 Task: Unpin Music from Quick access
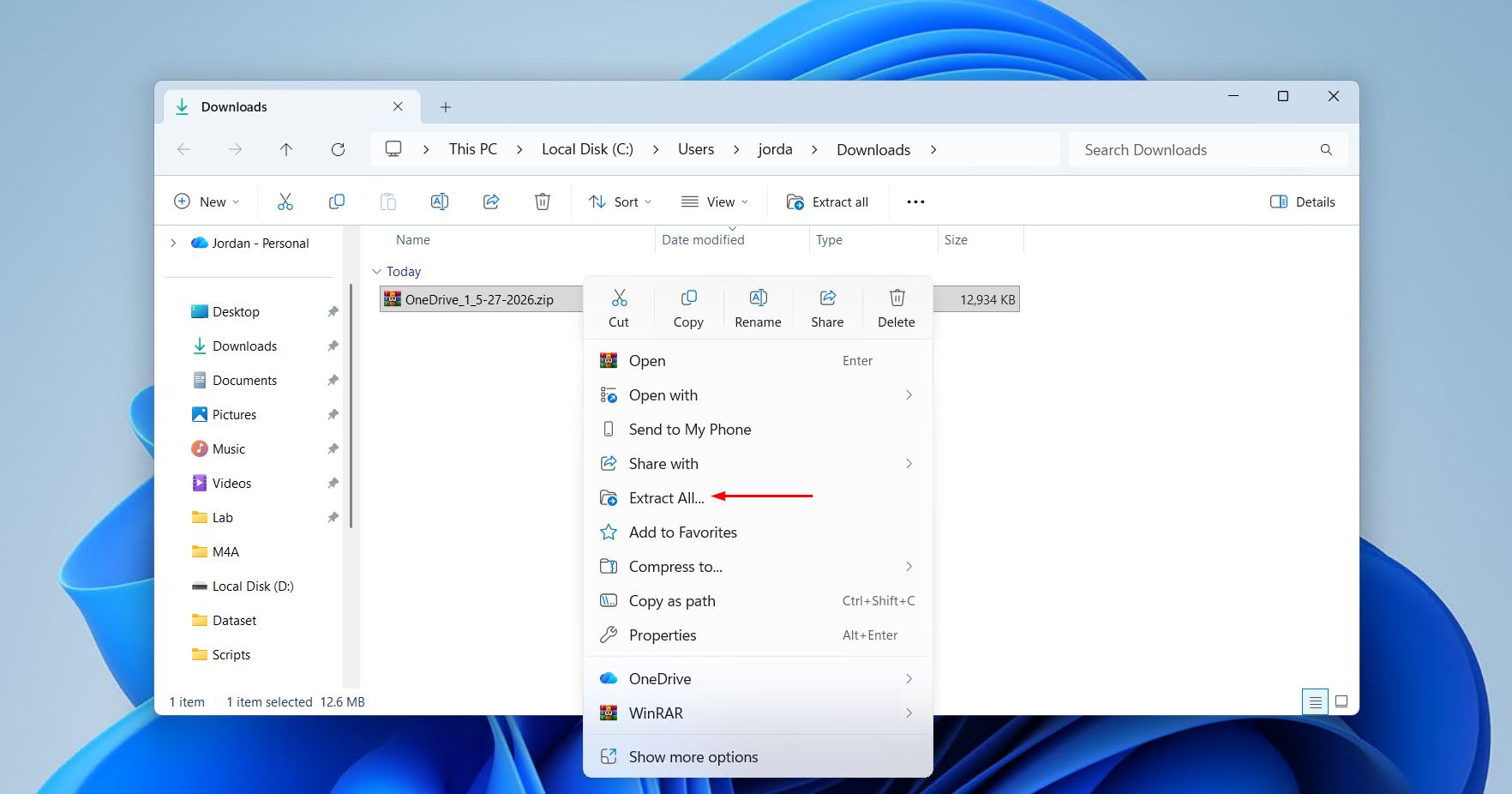click(333, 449)
